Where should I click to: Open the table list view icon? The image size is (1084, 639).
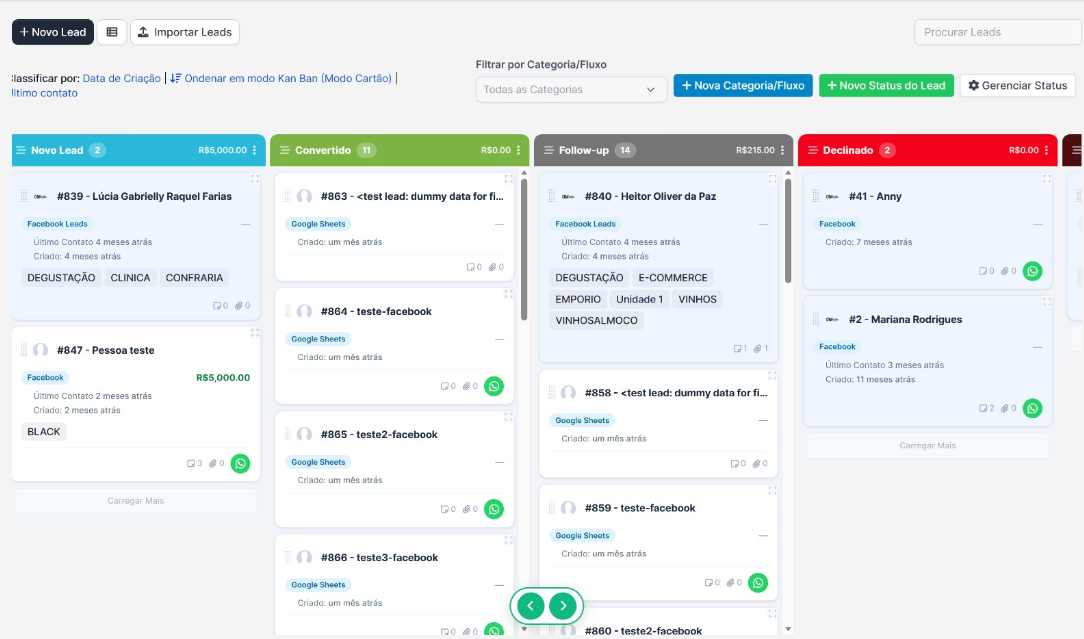coord(111,32)
